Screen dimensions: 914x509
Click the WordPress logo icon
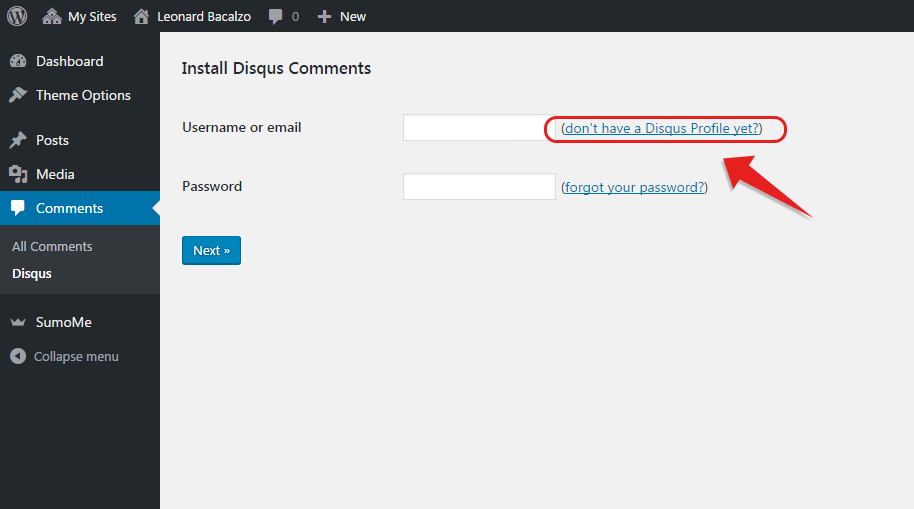tap(17, 16)
